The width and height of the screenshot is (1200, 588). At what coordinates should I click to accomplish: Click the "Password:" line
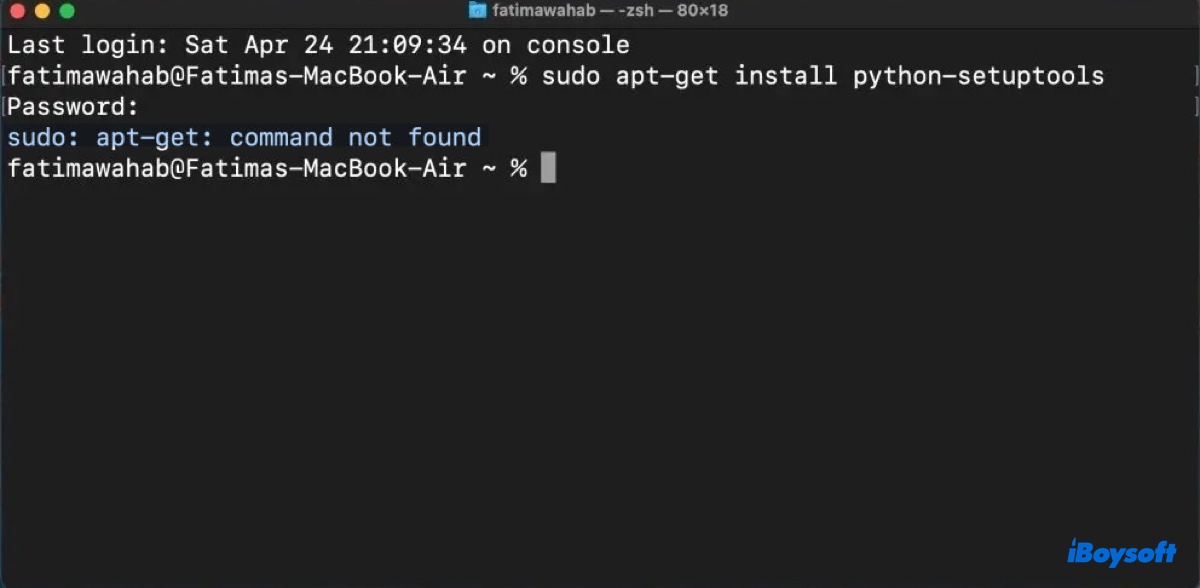73,107
